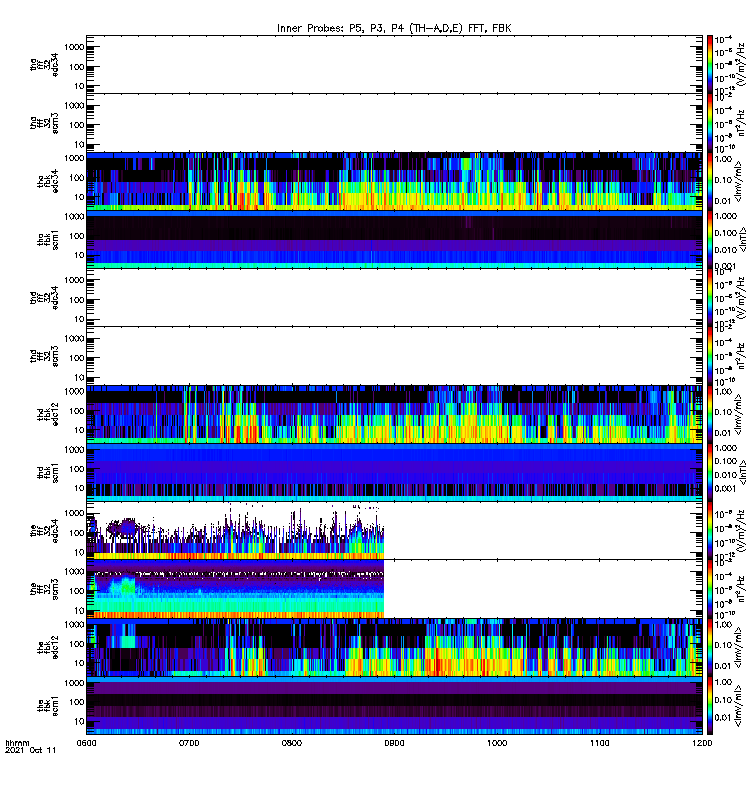Click the color bar beside the fbk scm1
Viewport: 750px width, 800px height.
[x=710, y=706]
